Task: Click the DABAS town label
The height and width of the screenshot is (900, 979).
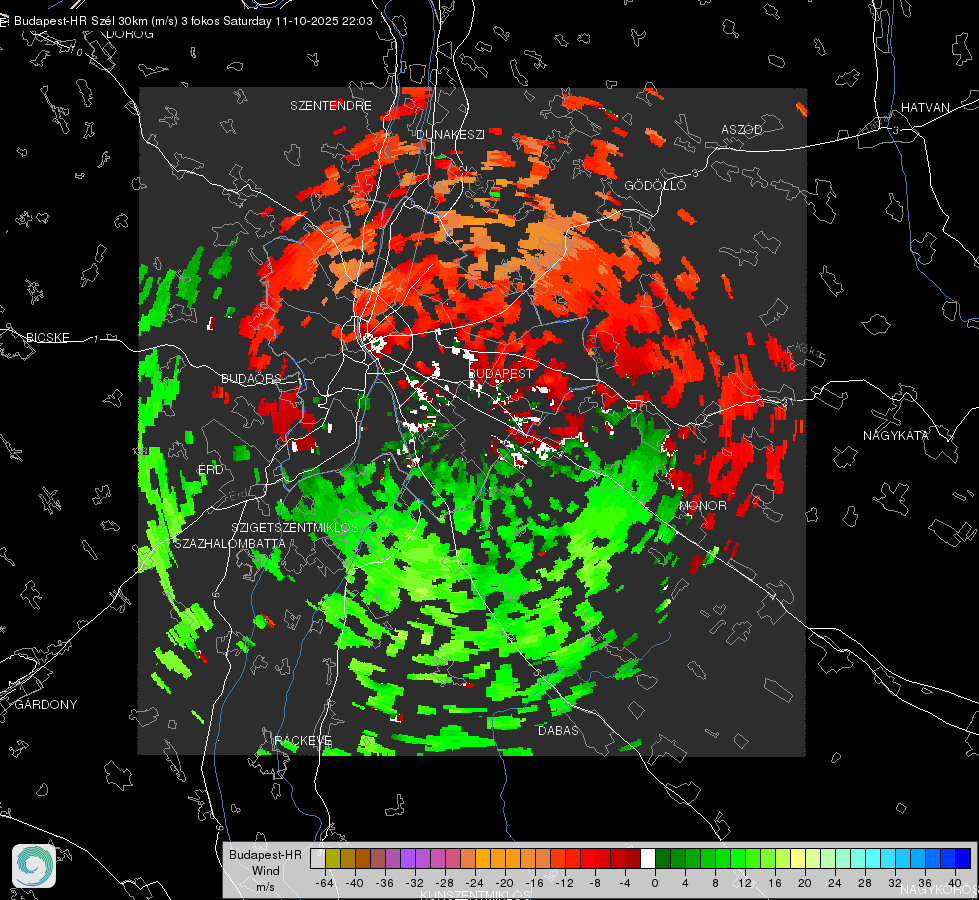Action: pos(559,730)
